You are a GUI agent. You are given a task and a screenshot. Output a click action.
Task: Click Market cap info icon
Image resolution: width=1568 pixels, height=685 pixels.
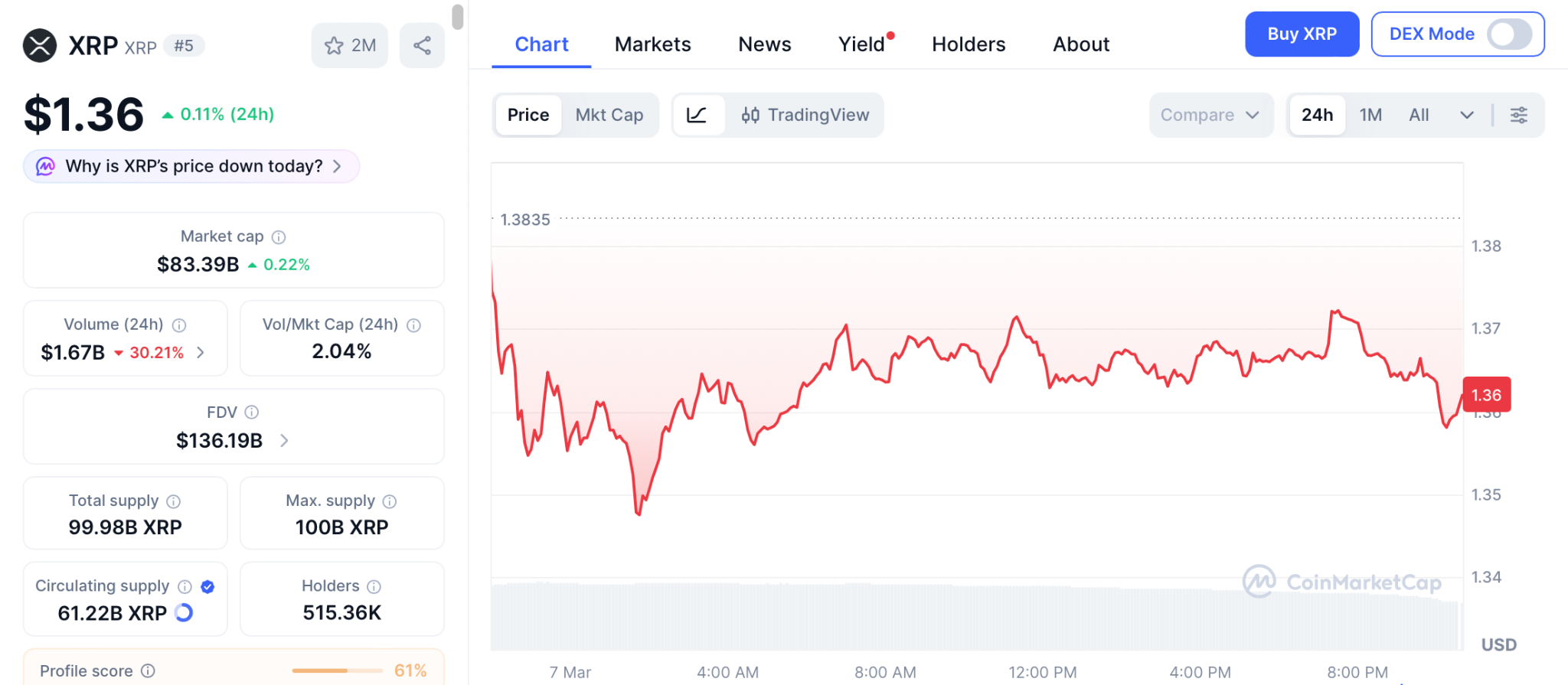(x=279, y=237)
